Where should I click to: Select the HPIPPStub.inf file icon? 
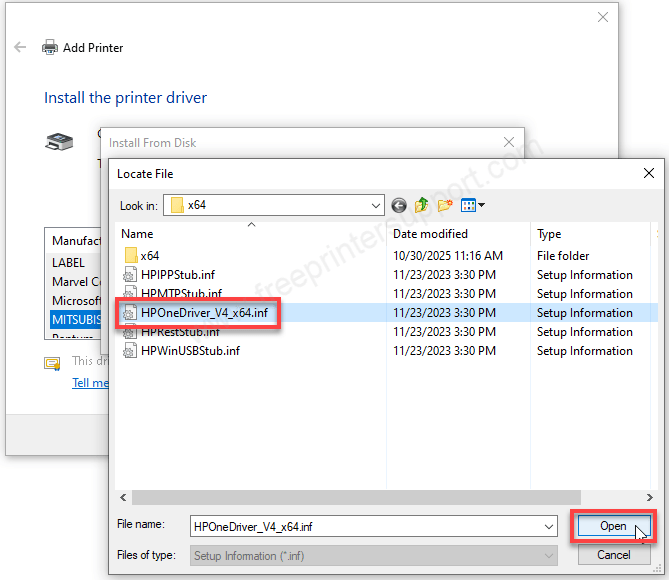pos(130,275)
